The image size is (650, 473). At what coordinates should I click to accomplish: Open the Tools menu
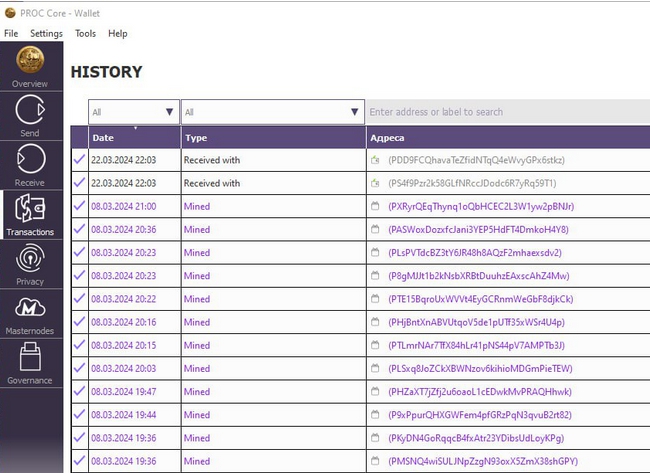(x=85, y=33)
